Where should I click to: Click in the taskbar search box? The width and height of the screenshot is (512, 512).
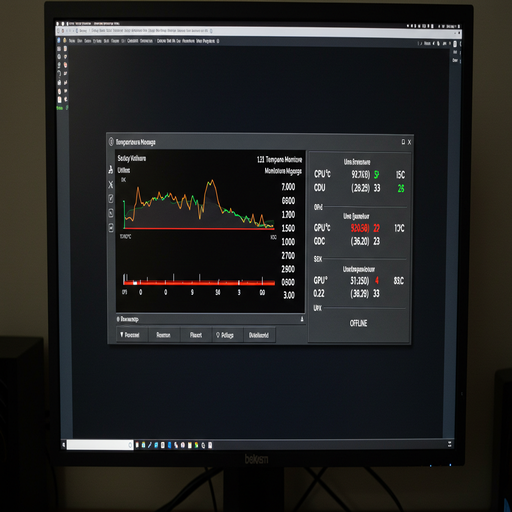(100, 445)
